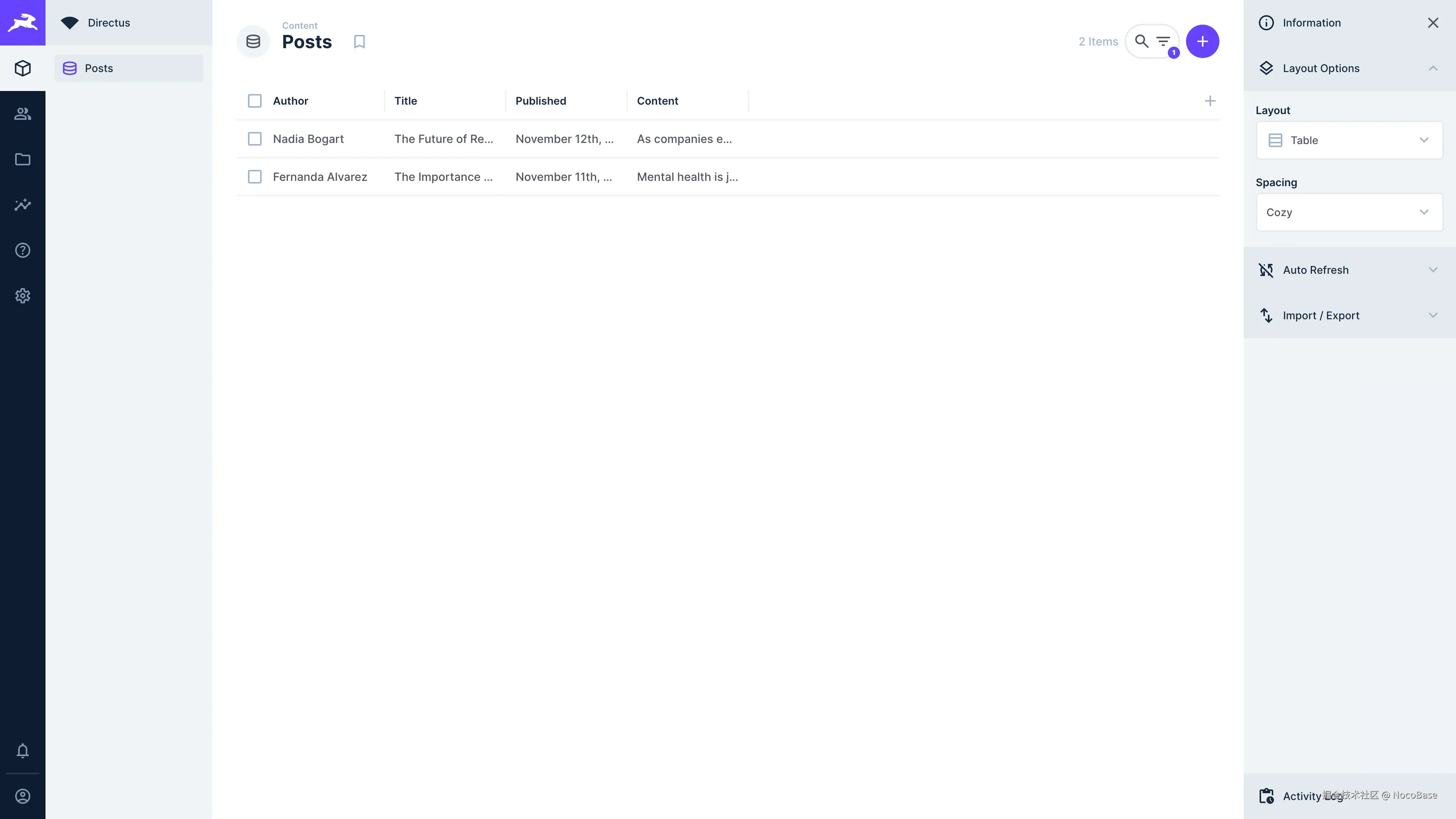Open the User Directory module icon
Screen dimensions: 1456x819
[x=23, y=114]
